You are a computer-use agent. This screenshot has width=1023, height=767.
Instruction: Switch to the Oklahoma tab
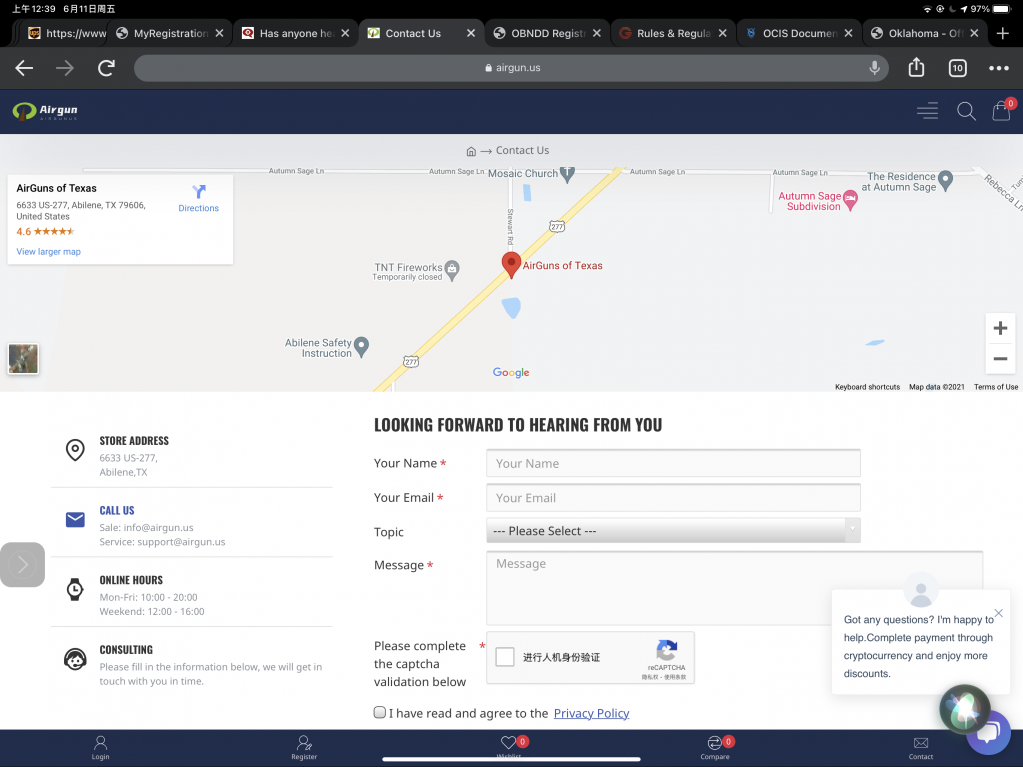pyautogui.click(x=924, y=33)
